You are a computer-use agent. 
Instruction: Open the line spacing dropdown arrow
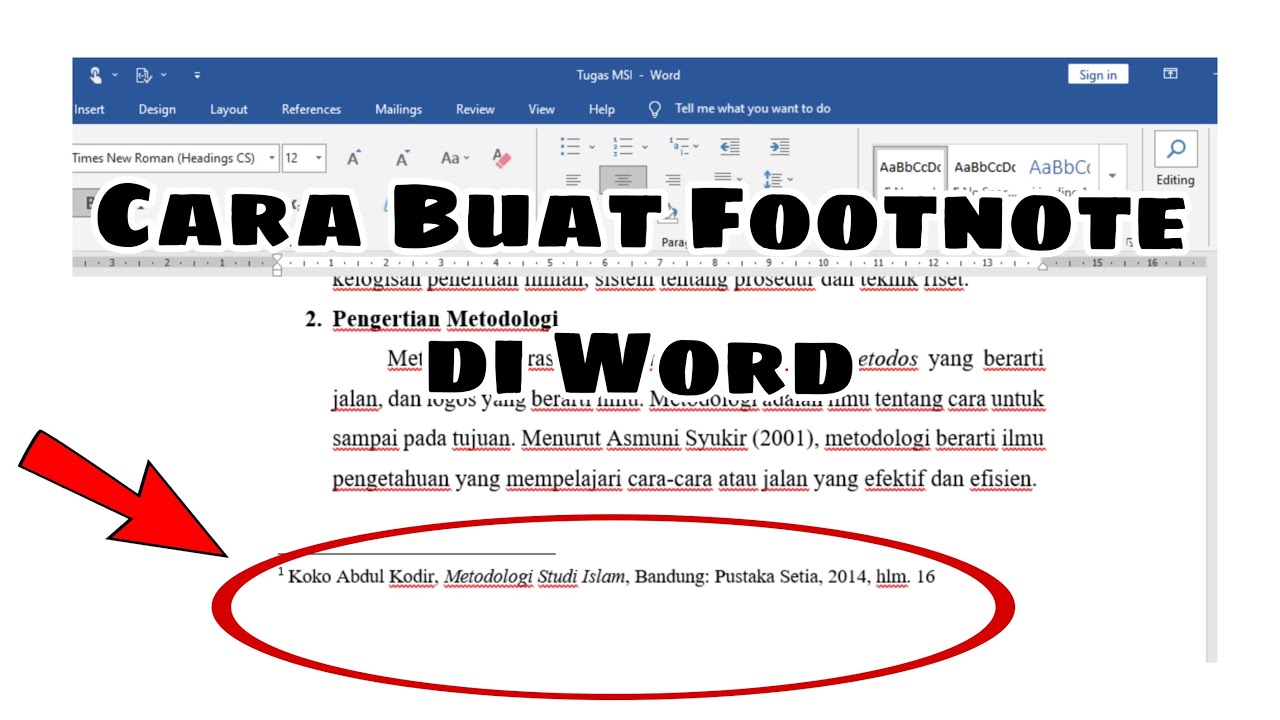coord(791,180)
